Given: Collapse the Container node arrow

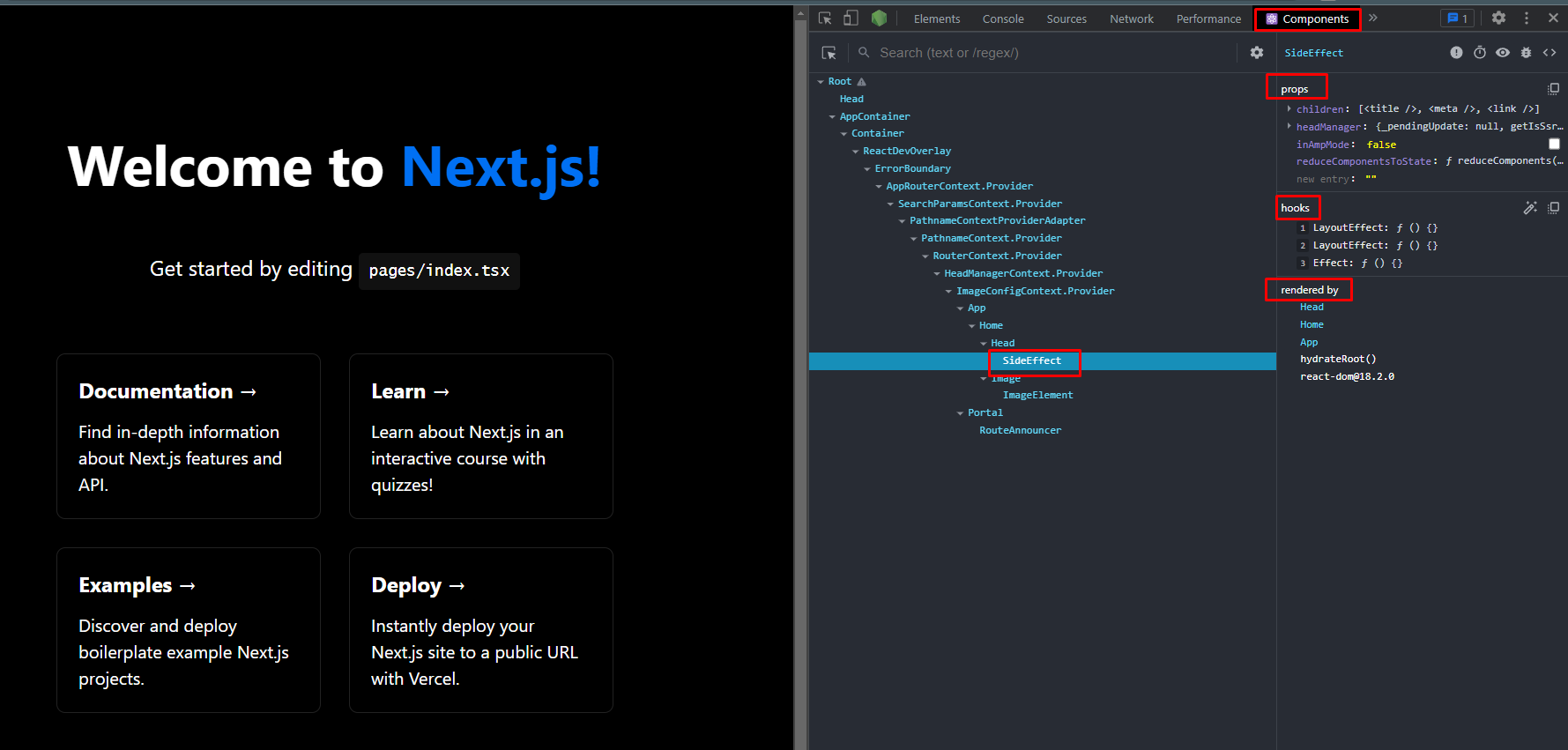Looking at the screenshot, I should [x=843, y=134].
